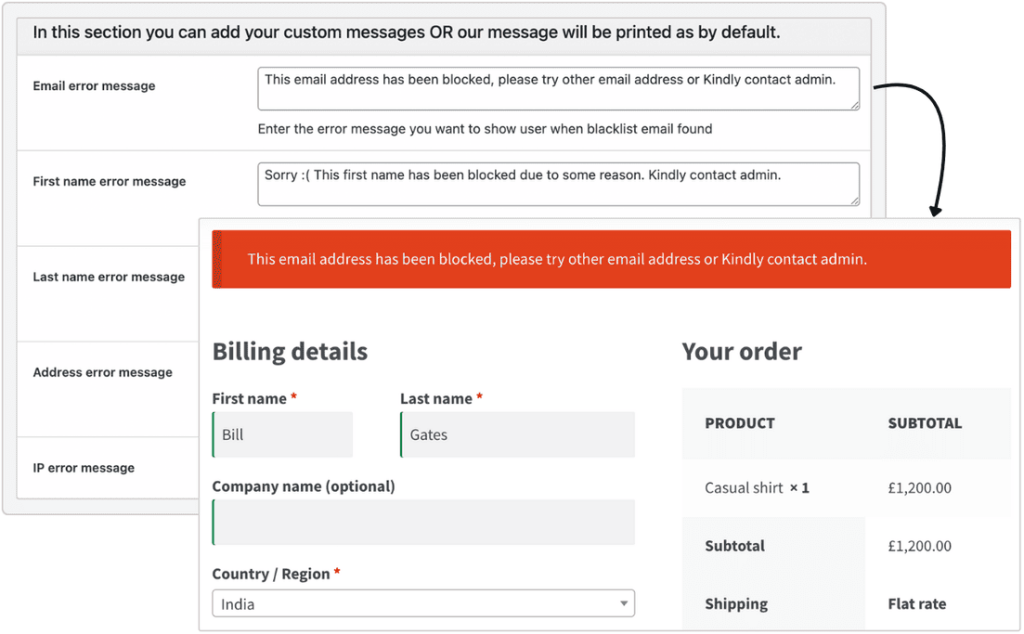Click the Address error message label
1024x634 pixels.
(102, 372)
